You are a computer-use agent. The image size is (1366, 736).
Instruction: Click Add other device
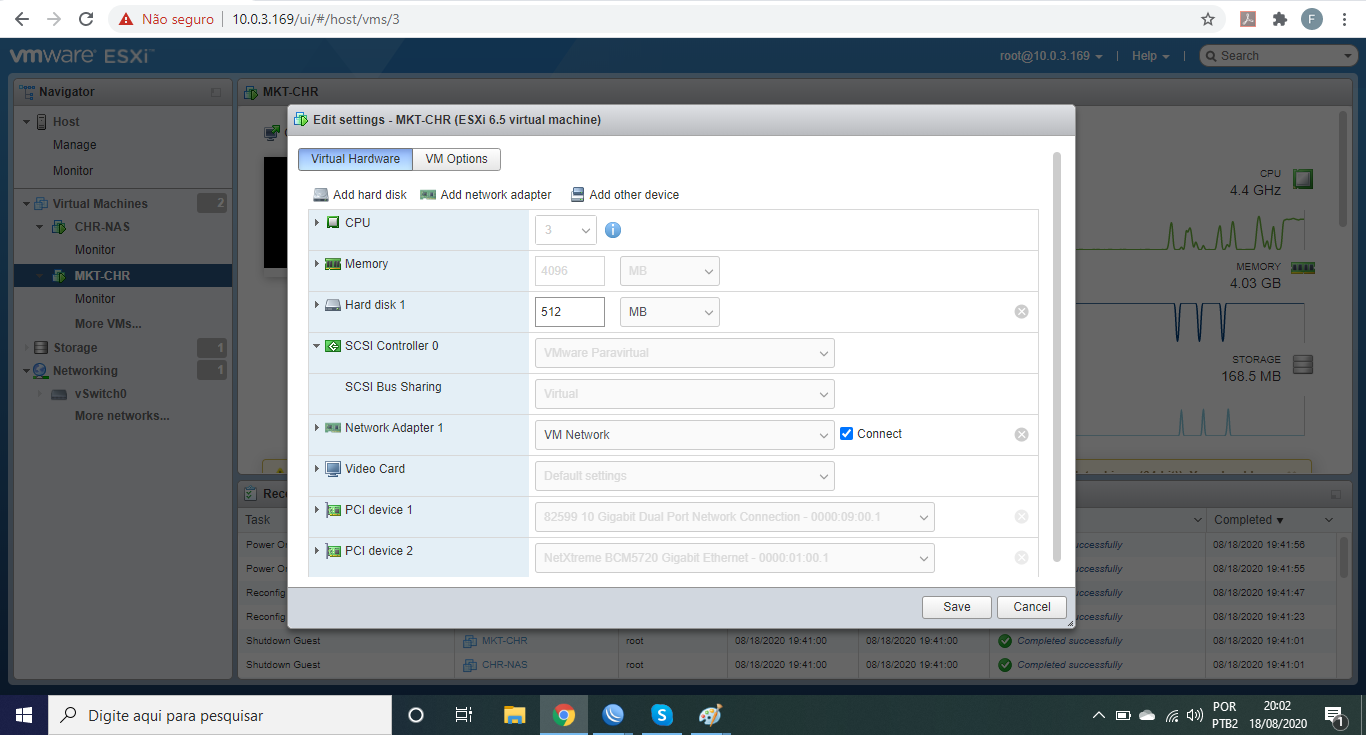(625, 195)
